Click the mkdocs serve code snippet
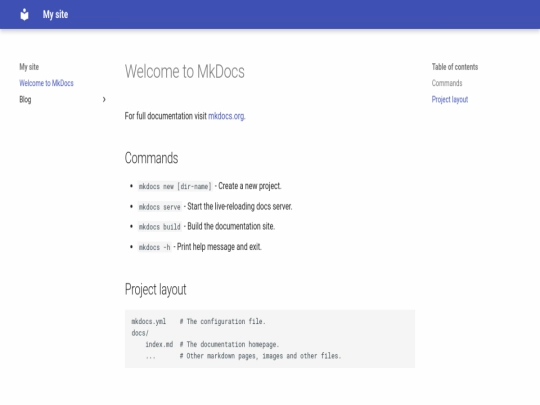This screenshot has height=405, width=540. coord(159,207)
